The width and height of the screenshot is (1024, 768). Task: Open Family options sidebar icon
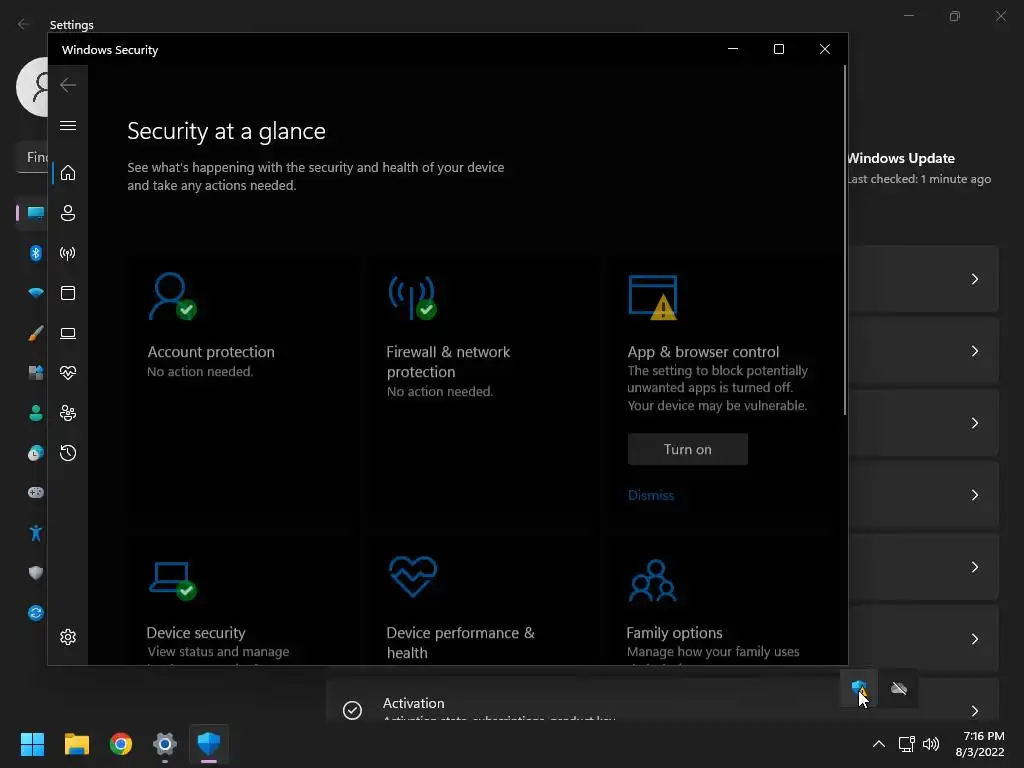68,413
